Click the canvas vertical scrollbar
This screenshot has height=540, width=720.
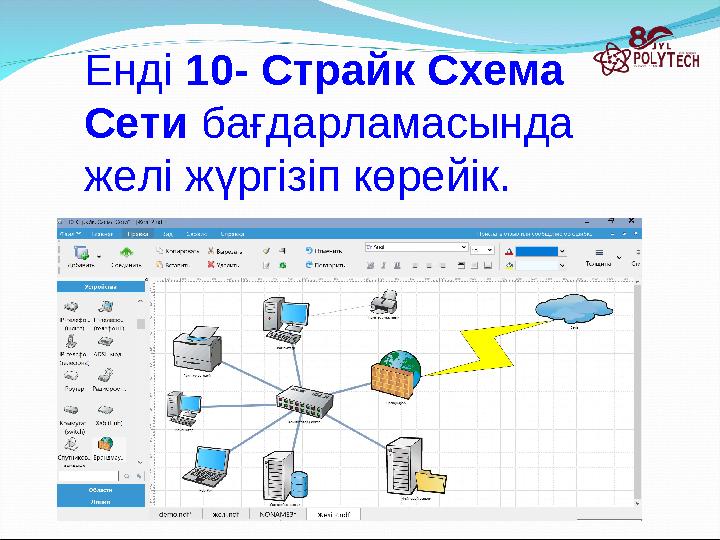(x=637, y=393)
